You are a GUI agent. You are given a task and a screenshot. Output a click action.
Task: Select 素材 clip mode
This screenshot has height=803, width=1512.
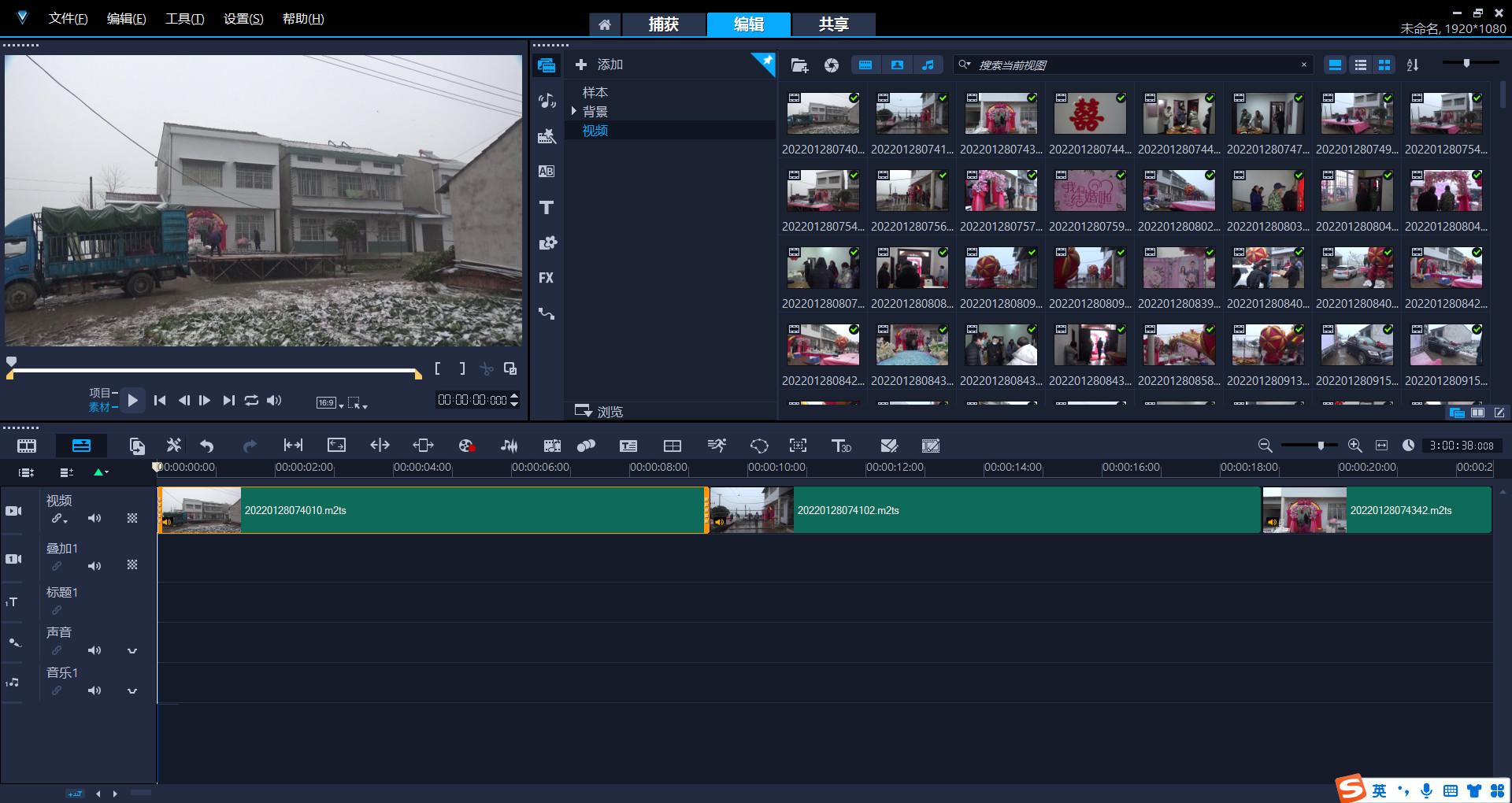[x=99, y=407]
